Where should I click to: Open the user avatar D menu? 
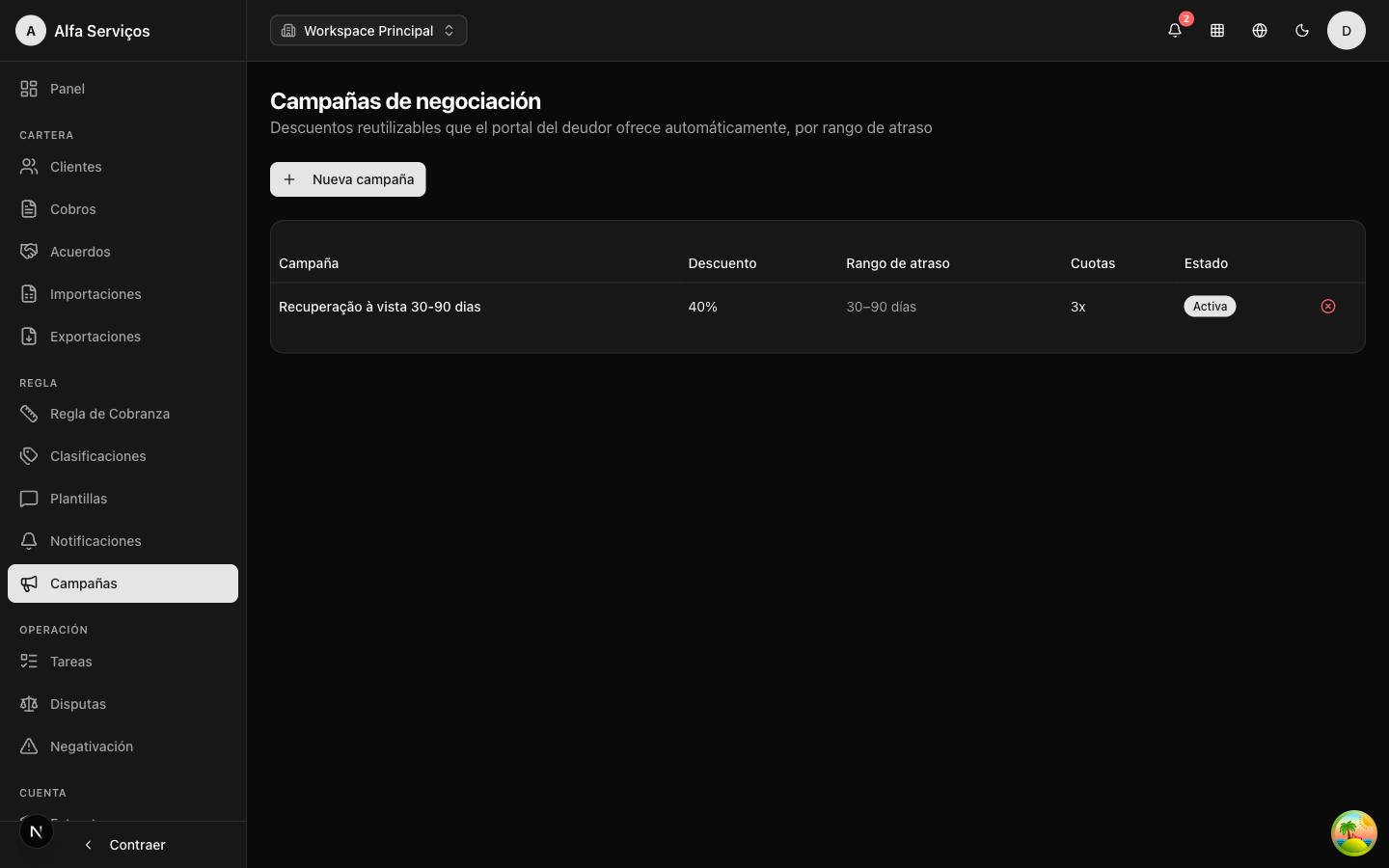point(1347,31)
